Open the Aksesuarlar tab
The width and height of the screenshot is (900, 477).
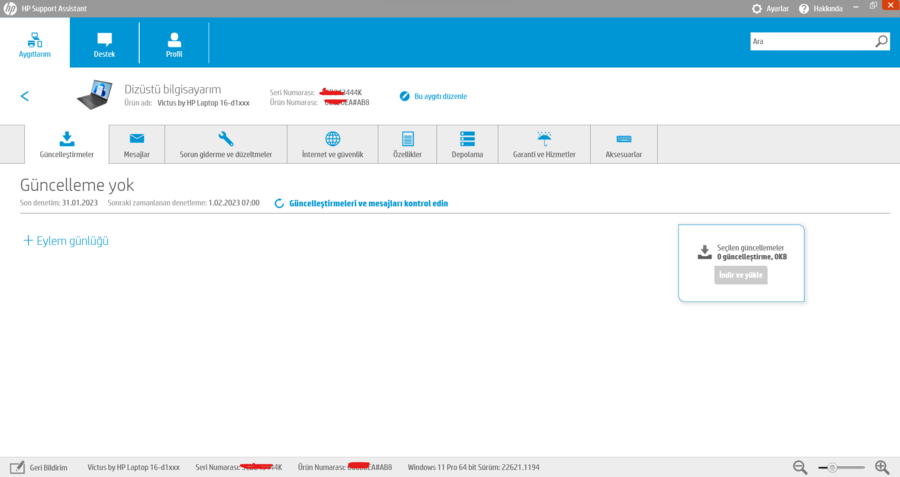tap(623, 145)
